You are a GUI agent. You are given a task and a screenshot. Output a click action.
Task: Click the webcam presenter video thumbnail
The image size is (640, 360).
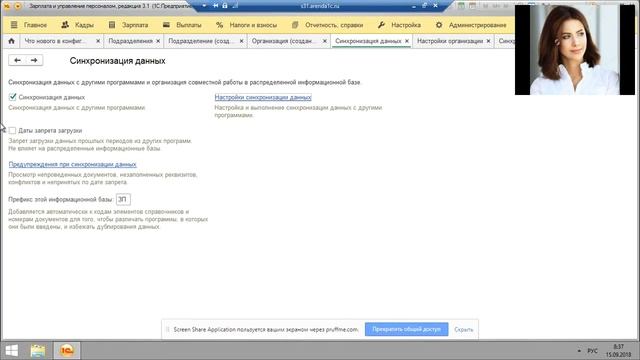click(575, 50)
